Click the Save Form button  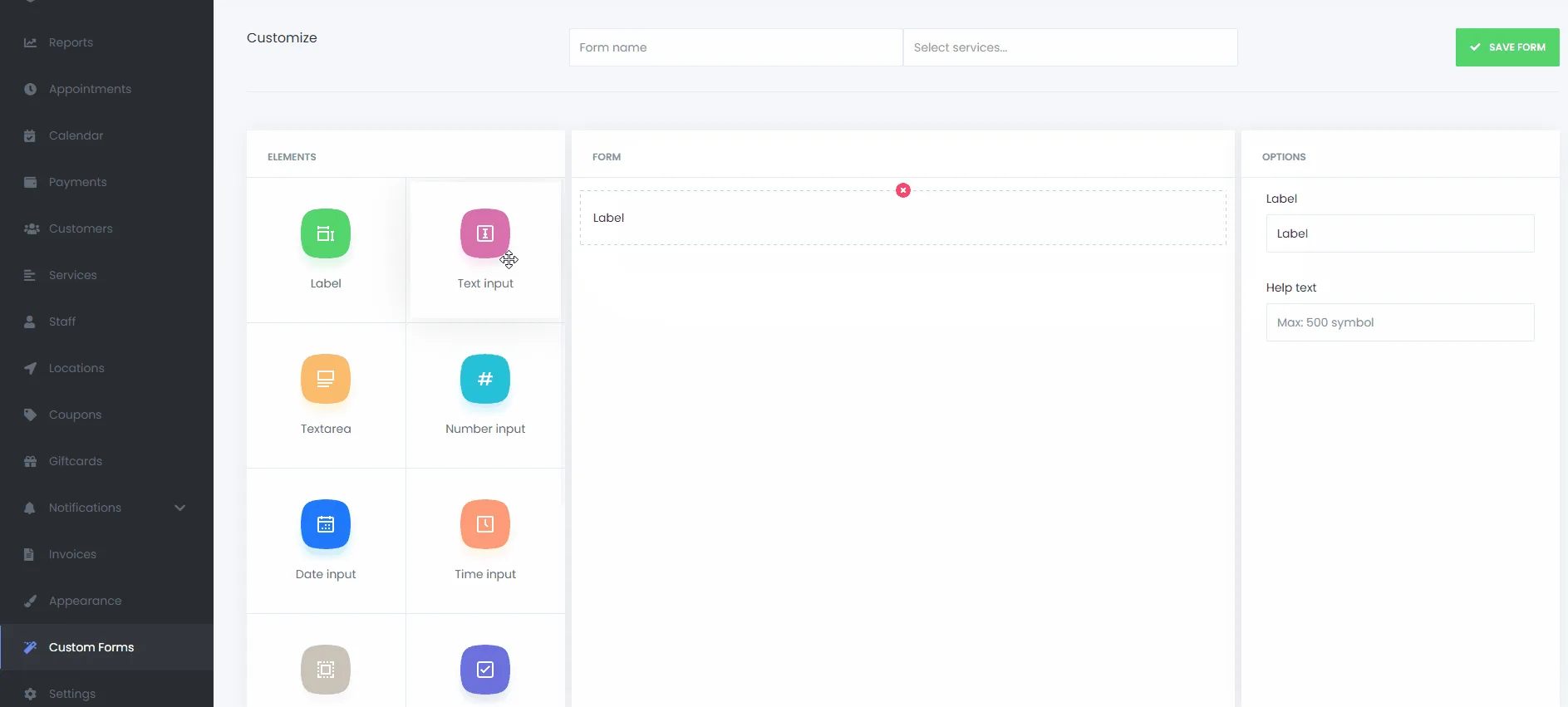pyautogui.click(x=1507, y=47)
